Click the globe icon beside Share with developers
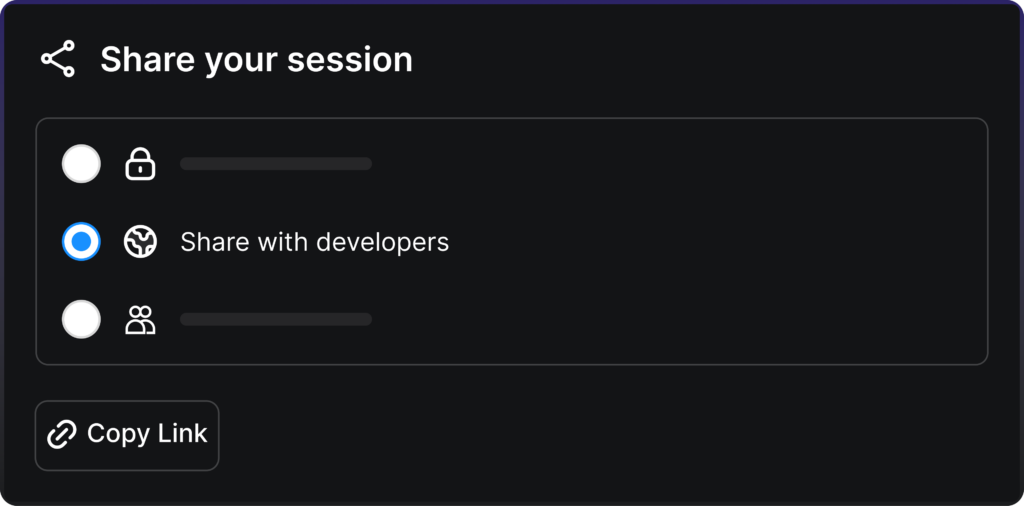Viewport: 1024px width, 506px height. pos(140,242)
